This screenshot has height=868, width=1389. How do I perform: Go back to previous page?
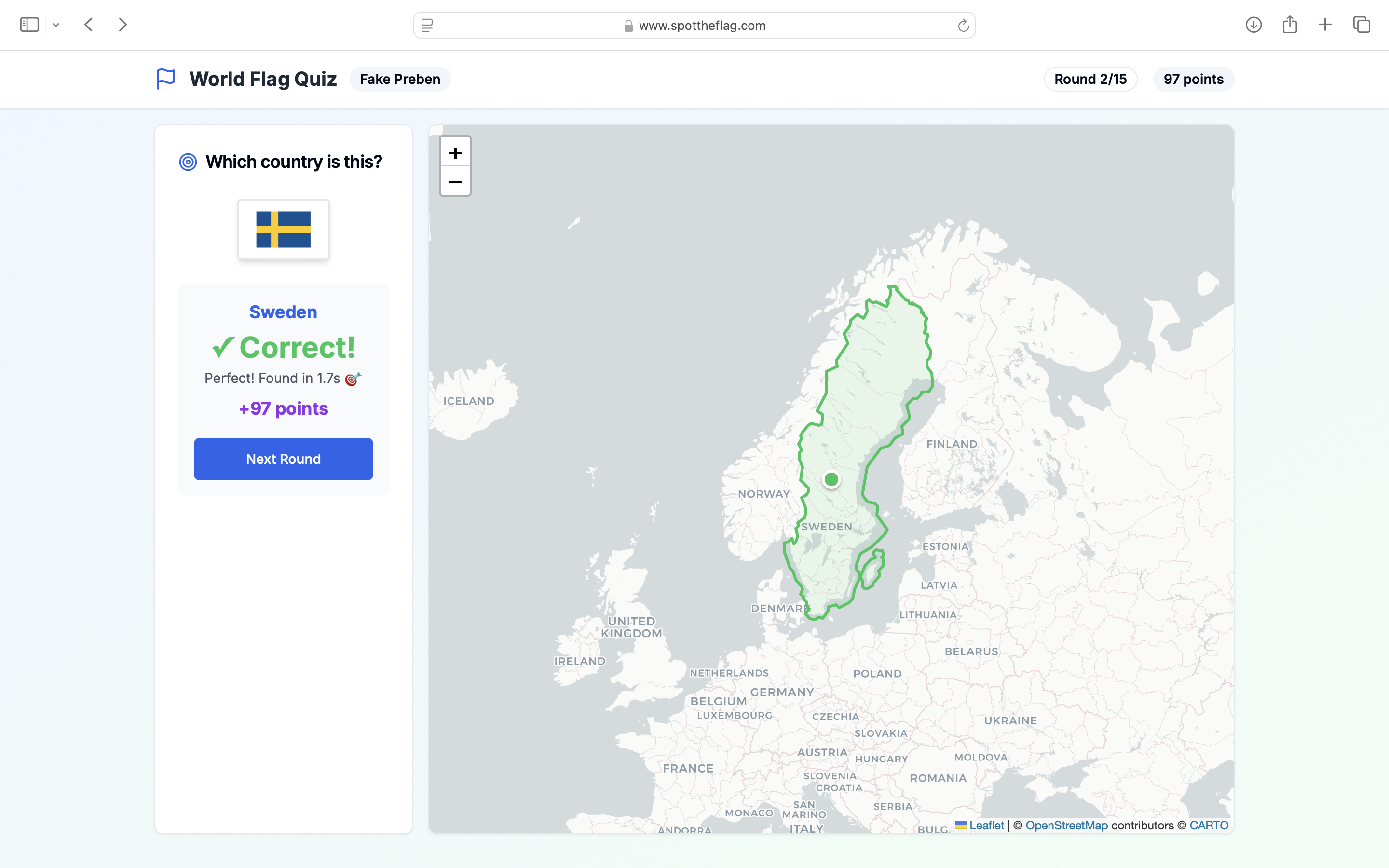(88, 25)
